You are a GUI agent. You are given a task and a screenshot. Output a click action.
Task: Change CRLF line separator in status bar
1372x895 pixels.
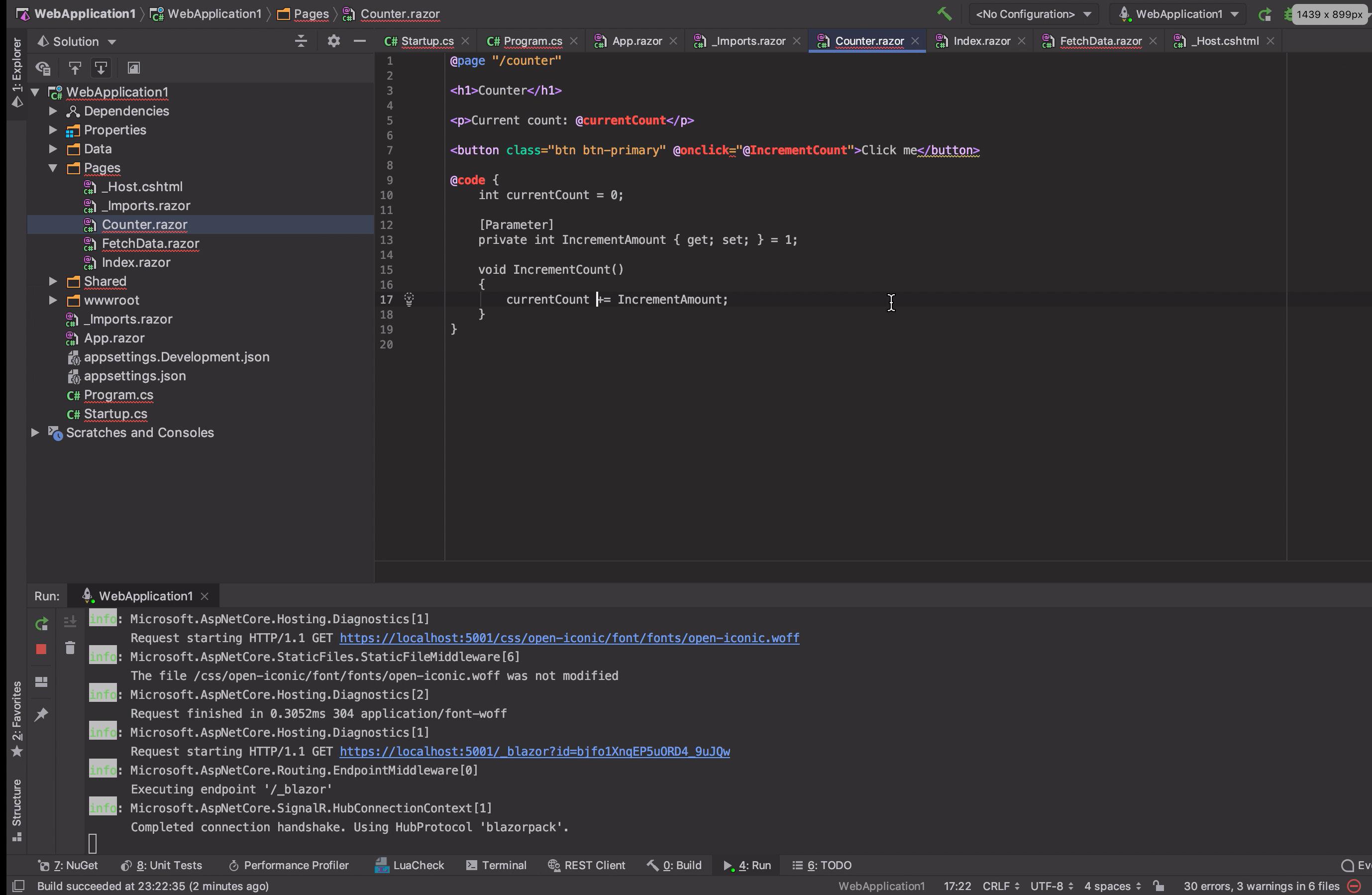(x=1001, y=887)
